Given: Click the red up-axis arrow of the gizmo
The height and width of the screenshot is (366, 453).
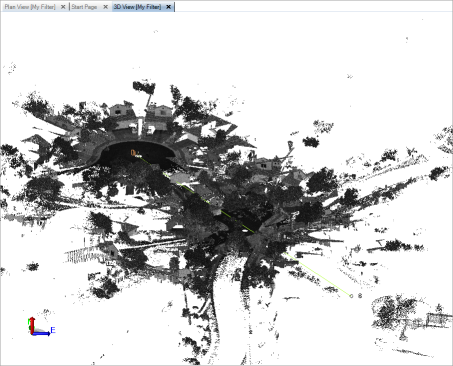Looking at the screenshot, I should pyautogui.click(x=32, y=325).
